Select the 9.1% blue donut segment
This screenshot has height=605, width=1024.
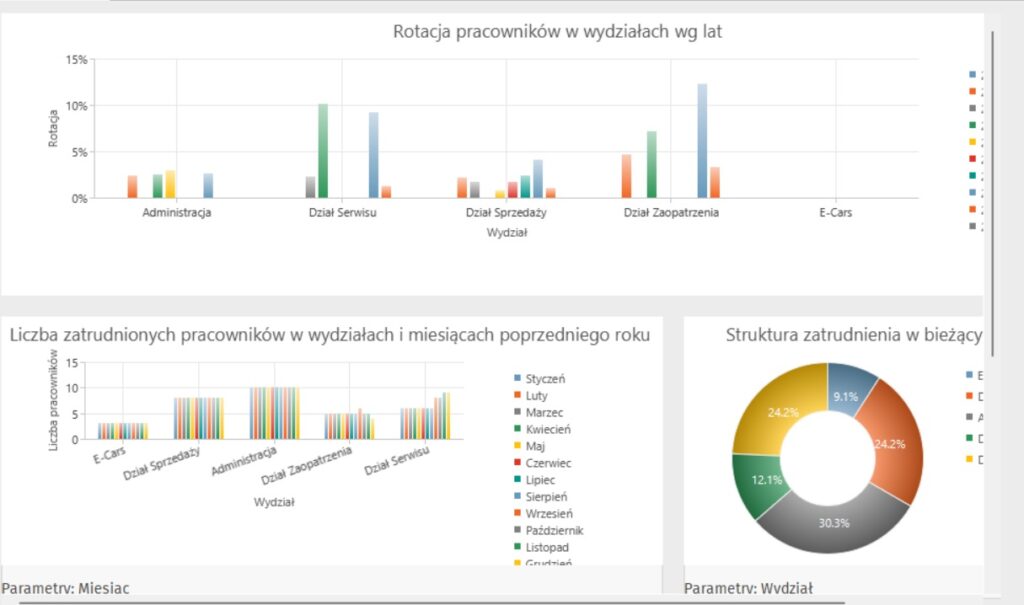click(x=851, y=384)
